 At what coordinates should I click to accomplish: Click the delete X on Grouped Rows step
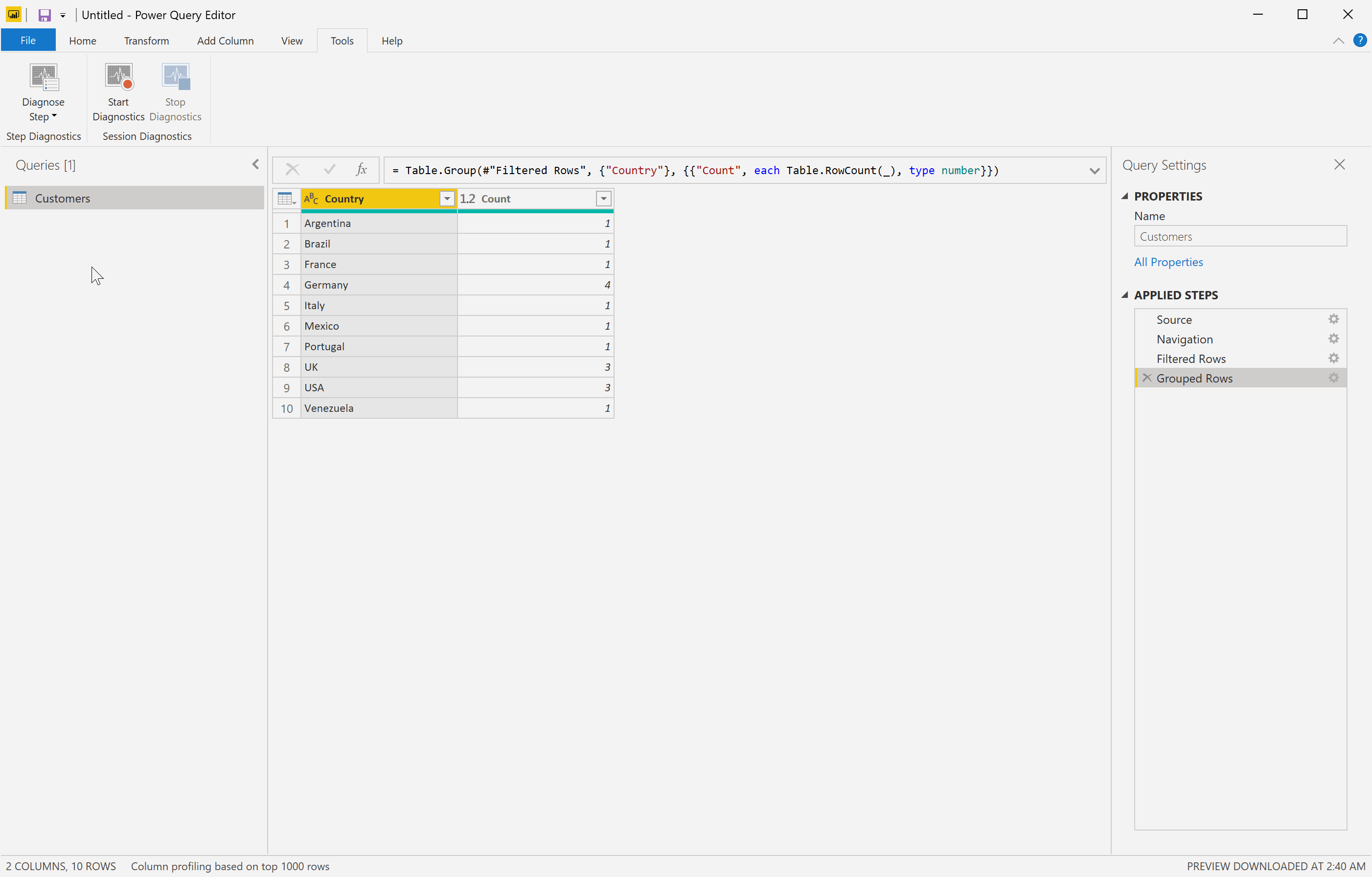click(x=1147, y=378)
